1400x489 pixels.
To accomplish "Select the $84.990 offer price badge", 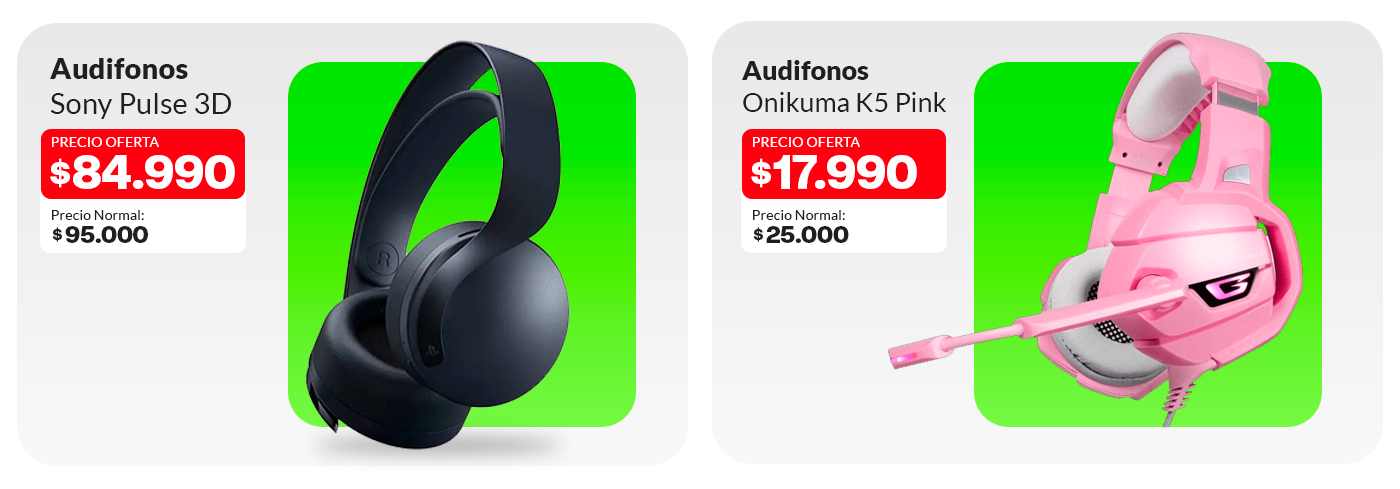I will click(x=143, y=164).
